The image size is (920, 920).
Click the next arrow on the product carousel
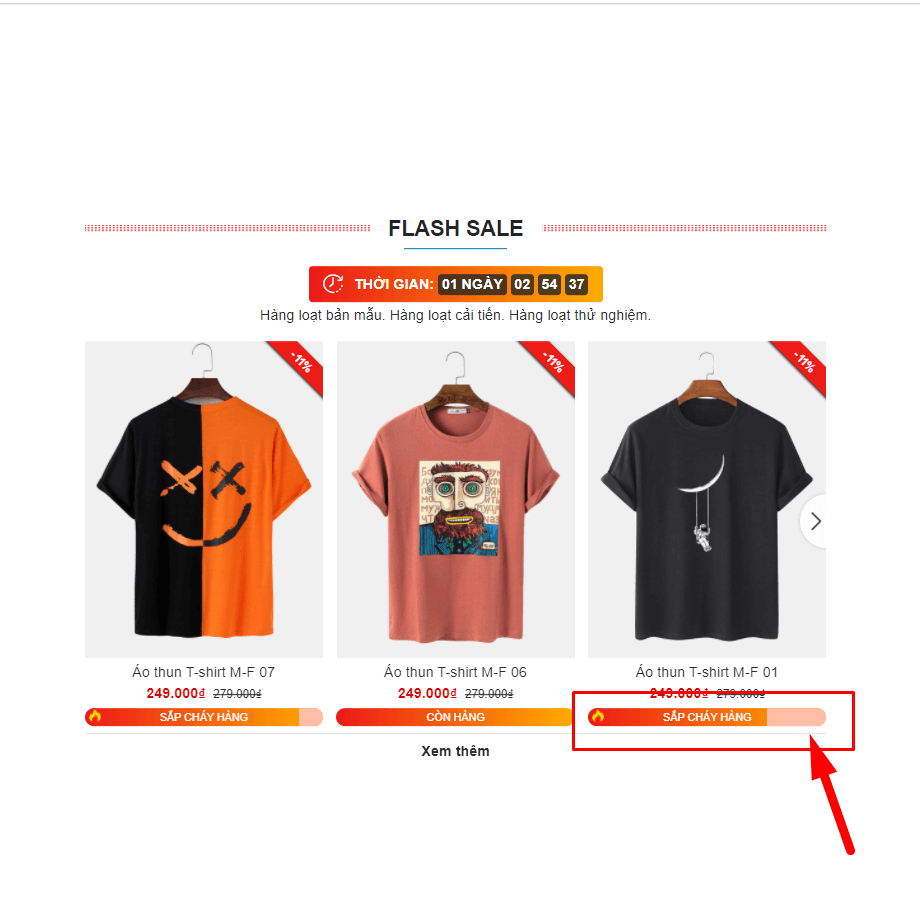(814, 521)
